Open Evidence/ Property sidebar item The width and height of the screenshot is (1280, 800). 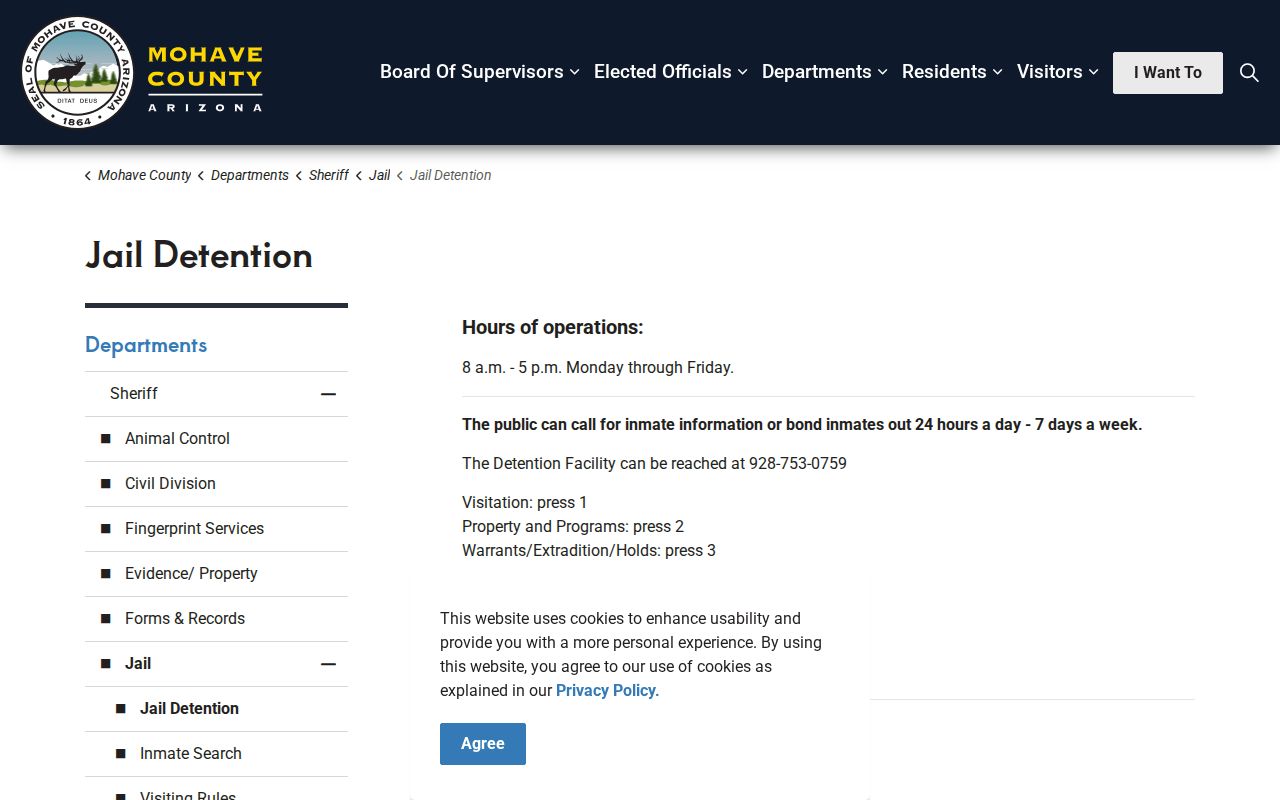click(x=191, y=574)
